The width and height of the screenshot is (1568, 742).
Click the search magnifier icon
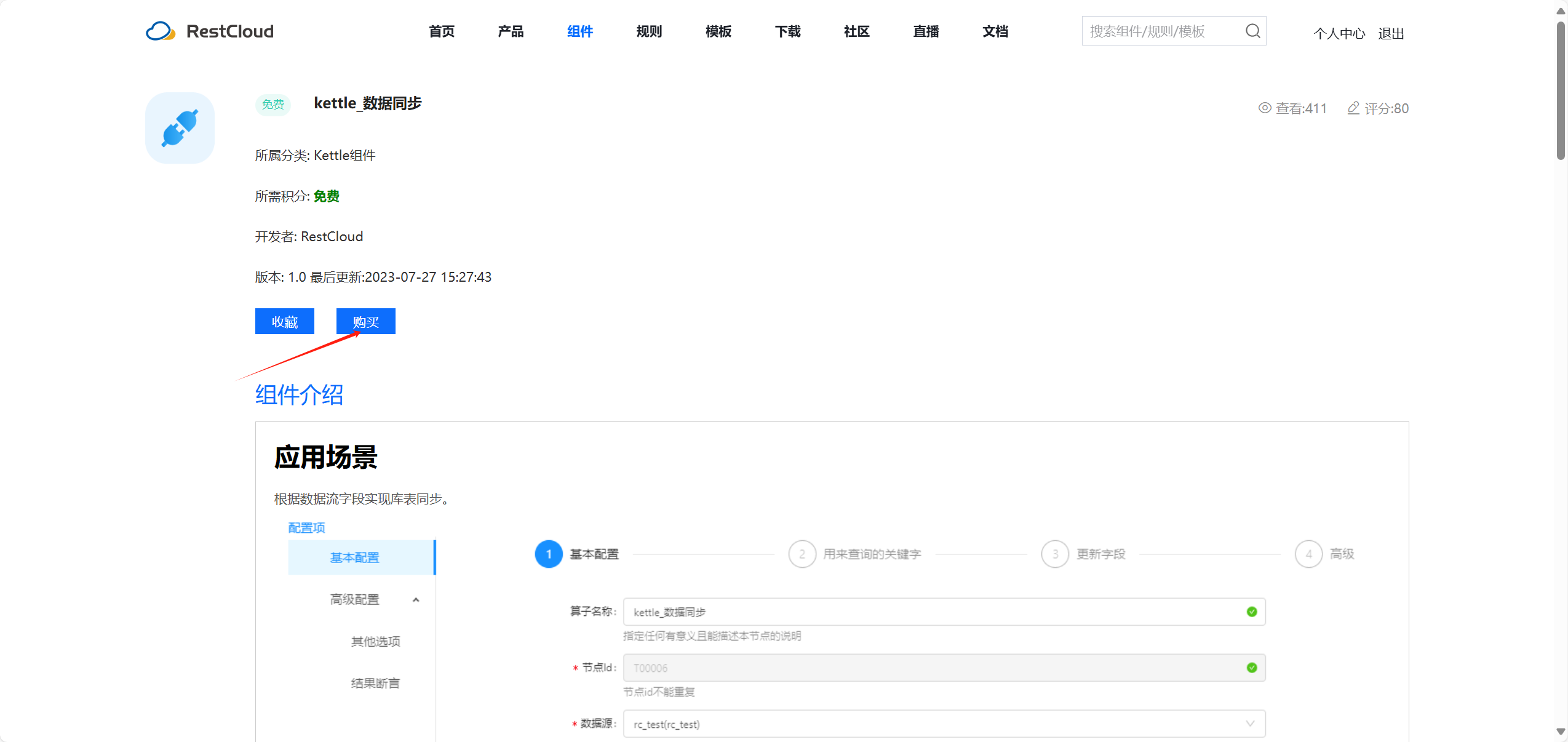[1252, 31]
